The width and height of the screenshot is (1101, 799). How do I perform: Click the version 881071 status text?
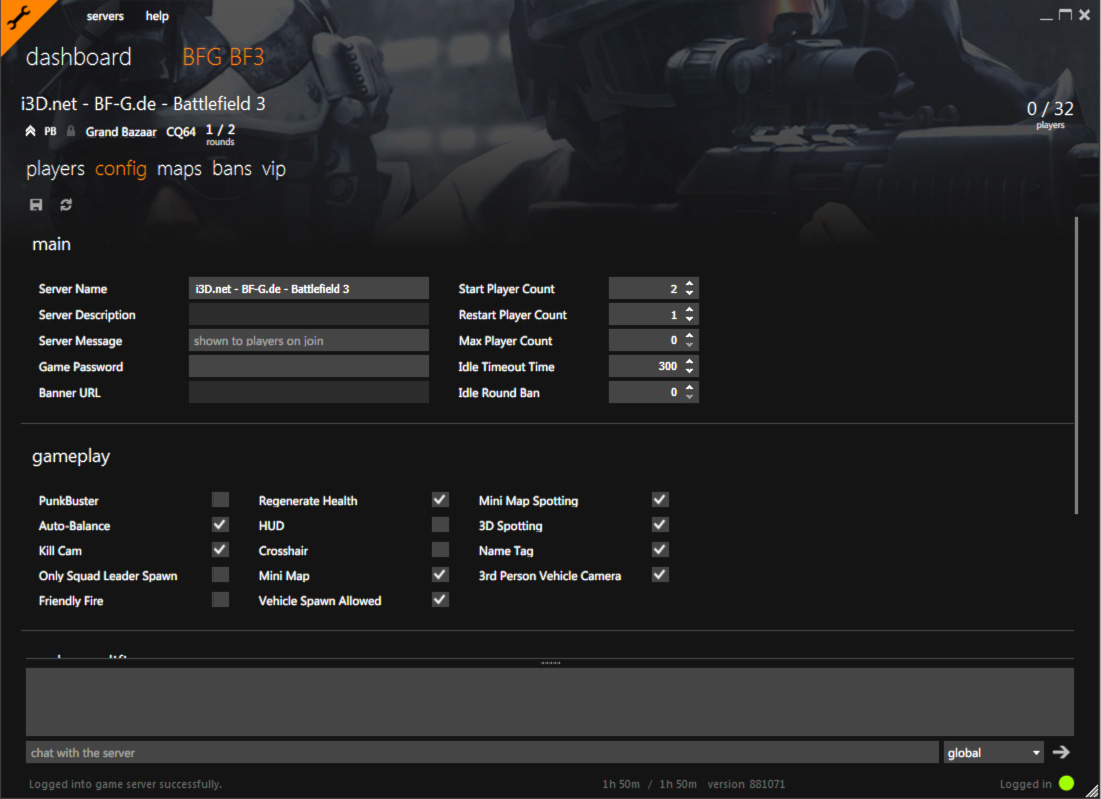pos(746,784)
